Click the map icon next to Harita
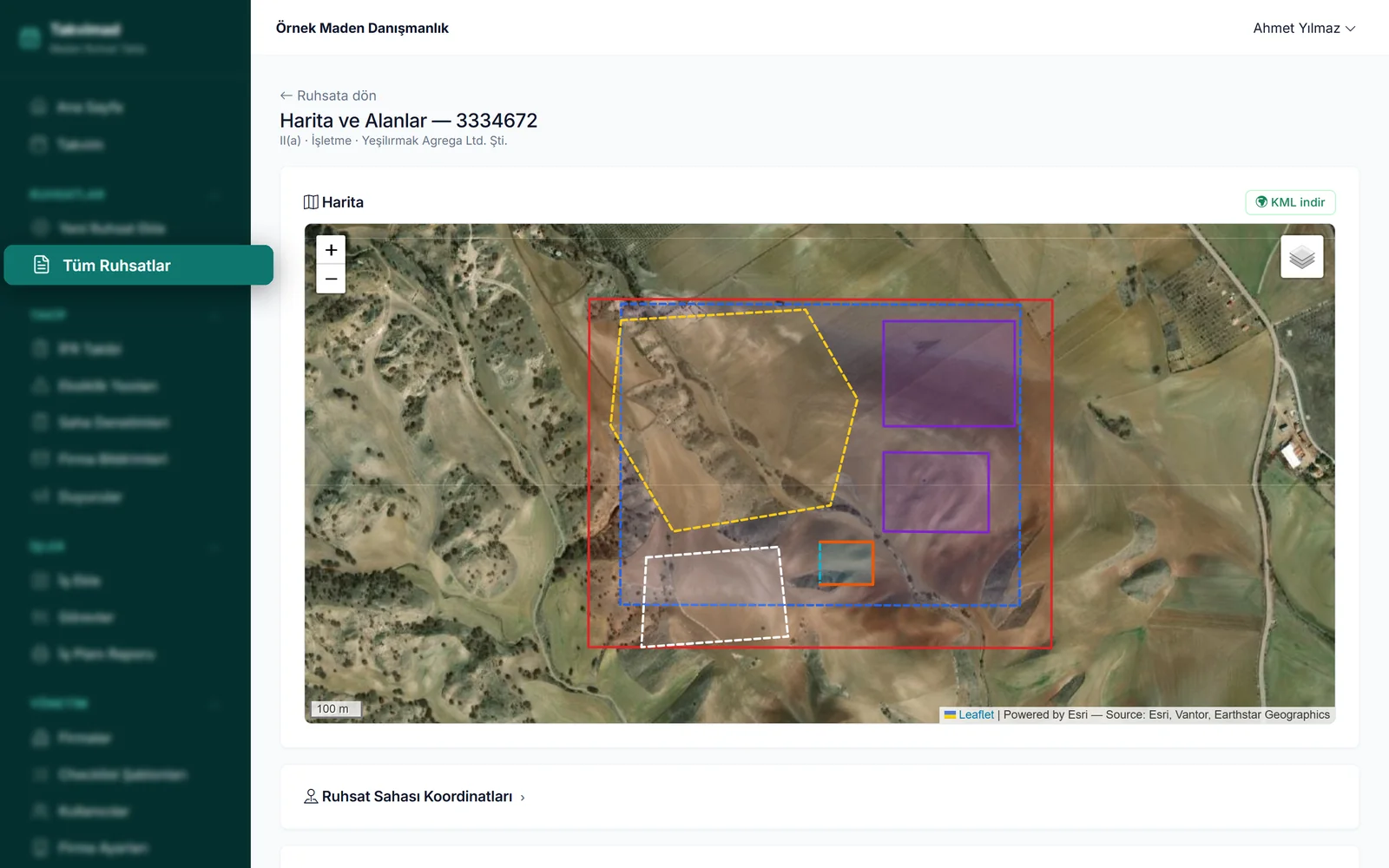This screenshot has height=868, width=1389. coord(311,202)
